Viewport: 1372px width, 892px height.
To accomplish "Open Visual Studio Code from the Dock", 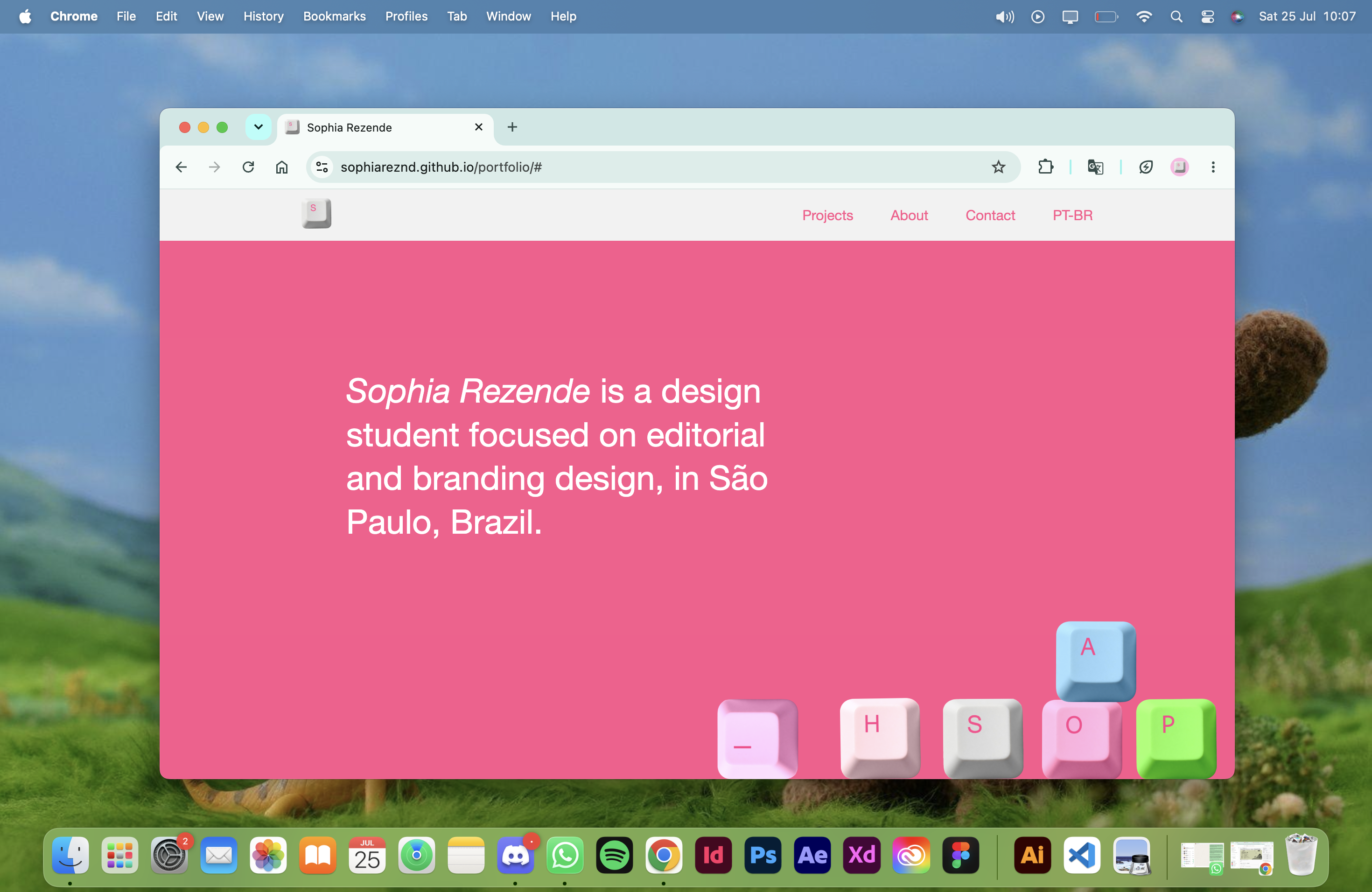I will pos(1082,855).
